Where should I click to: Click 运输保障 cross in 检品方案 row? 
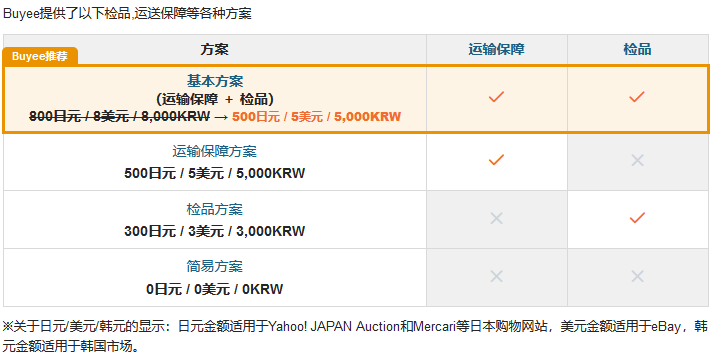pos(496,219)
